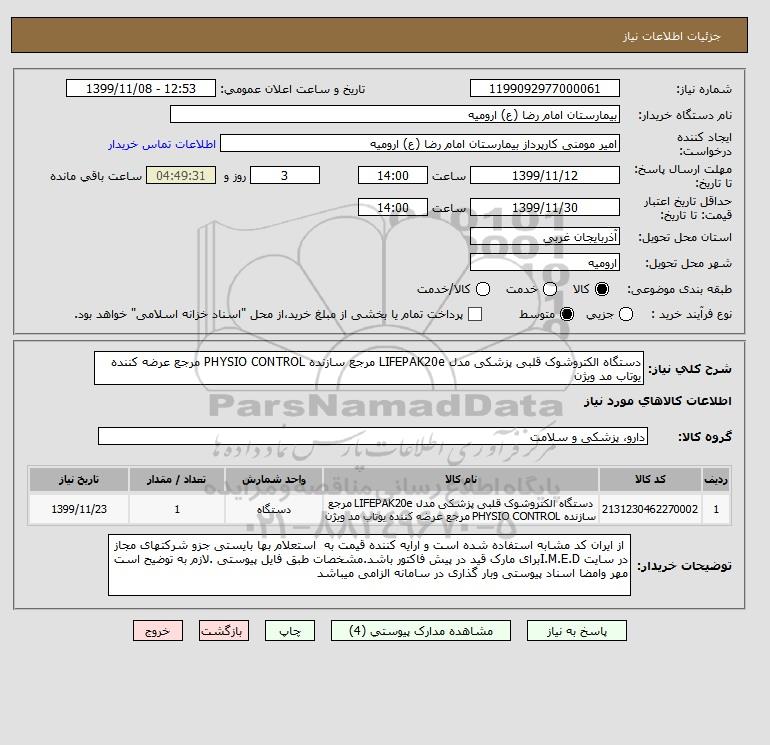Click the نام کالا column header

[461, 479]
